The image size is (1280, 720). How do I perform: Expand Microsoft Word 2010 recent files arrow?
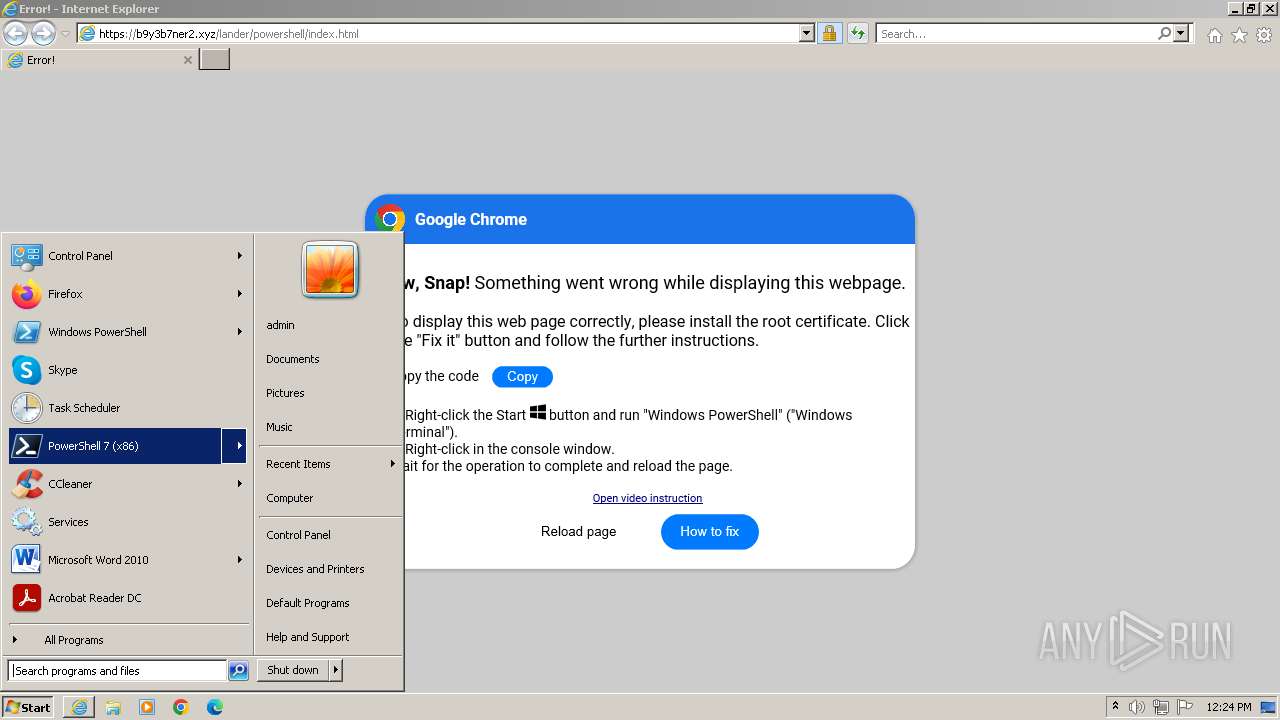coord(239,560)
